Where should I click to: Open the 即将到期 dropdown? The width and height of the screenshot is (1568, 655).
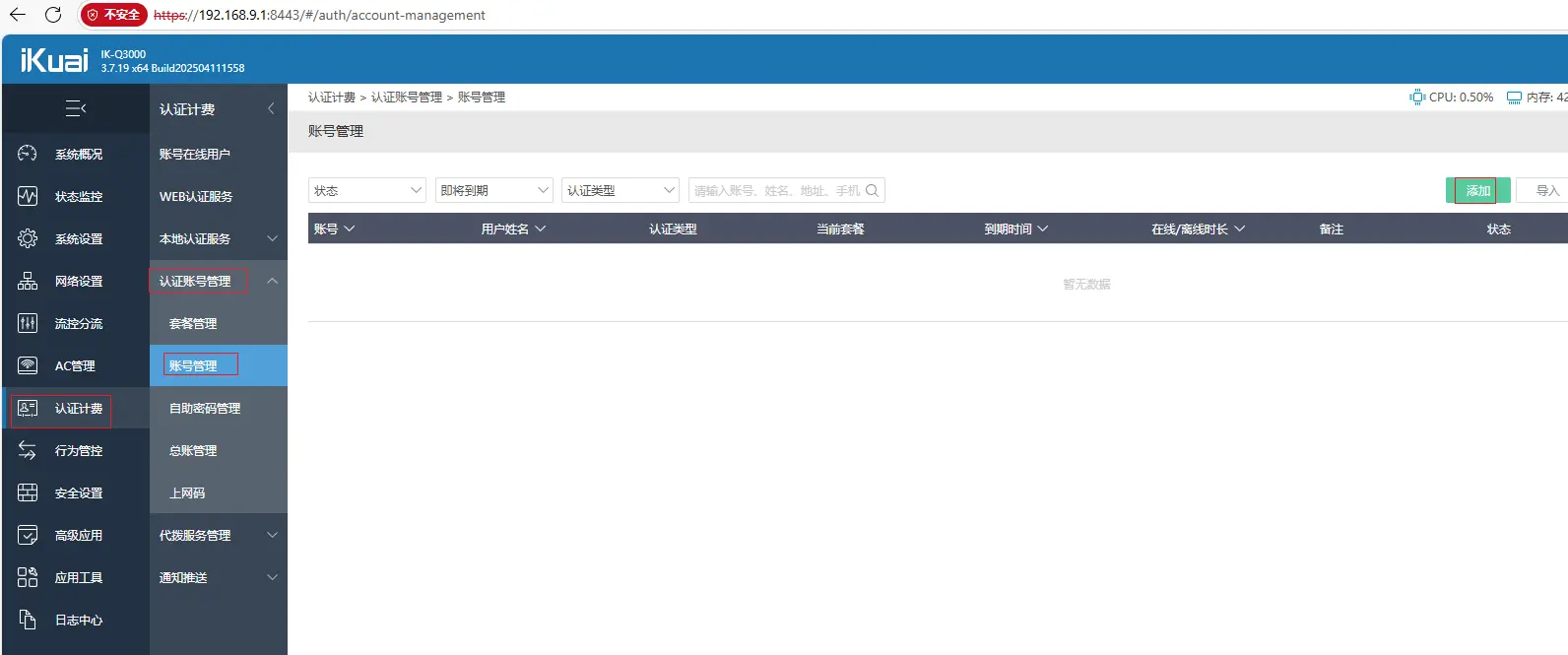point(493,190)
